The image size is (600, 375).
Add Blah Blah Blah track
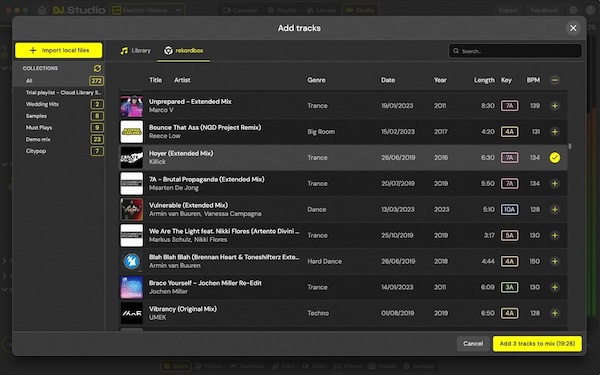(554, 261)
